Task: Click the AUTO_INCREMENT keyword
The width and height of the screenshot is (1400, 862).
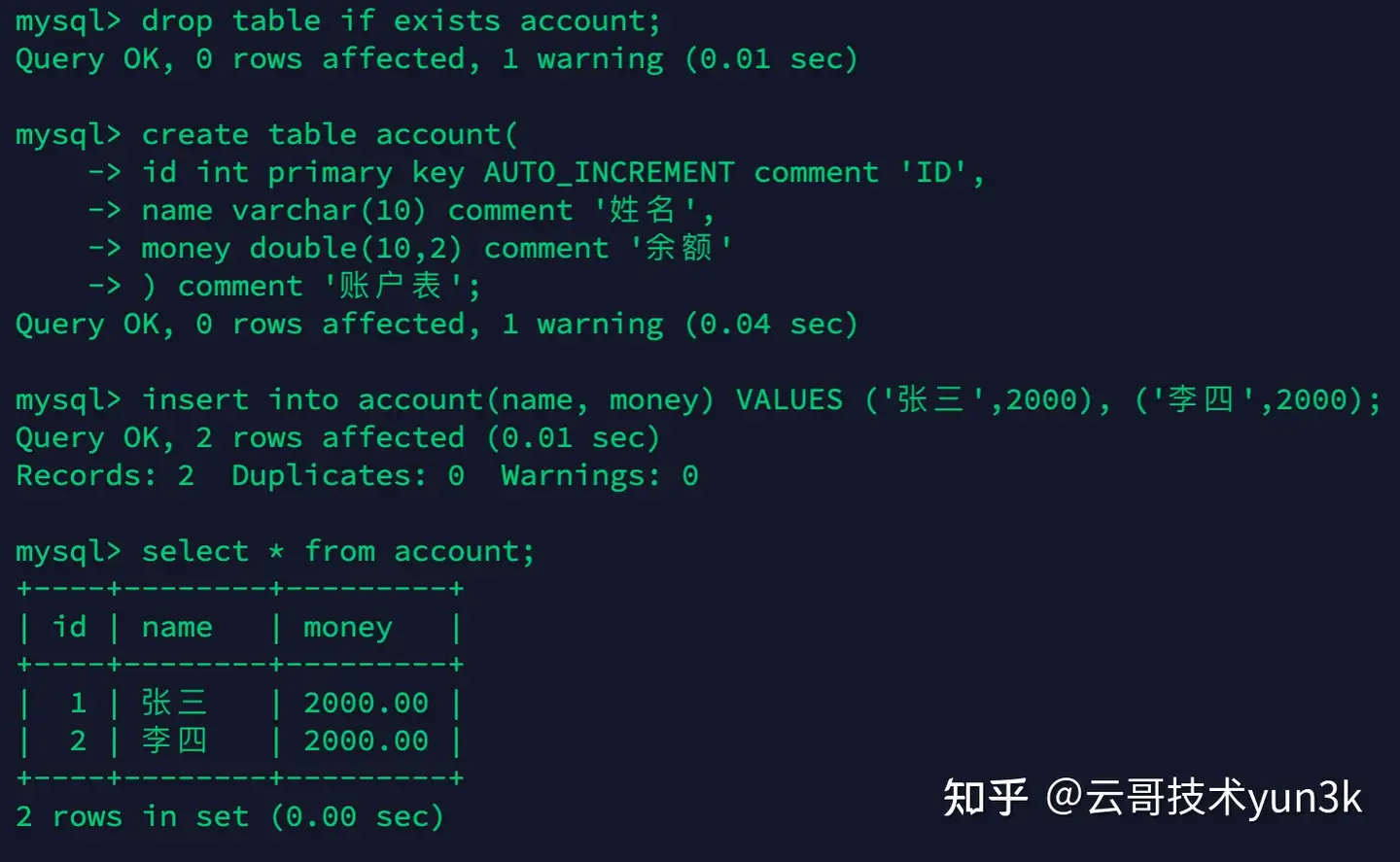Action: pos(609,172)
